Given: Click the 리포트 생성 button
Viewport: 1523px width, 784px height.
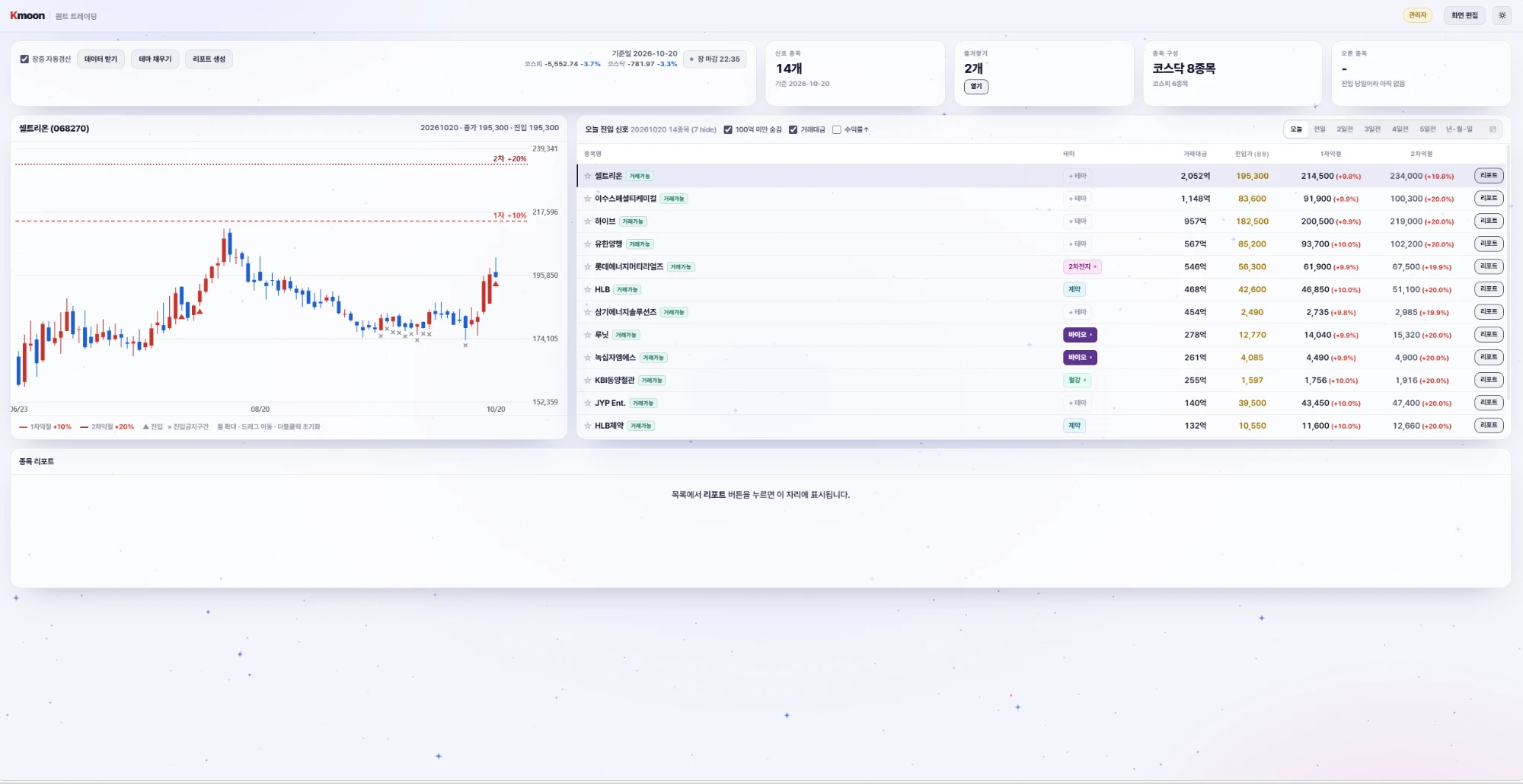Looking at the screenshot, I should tap(209, 59).
